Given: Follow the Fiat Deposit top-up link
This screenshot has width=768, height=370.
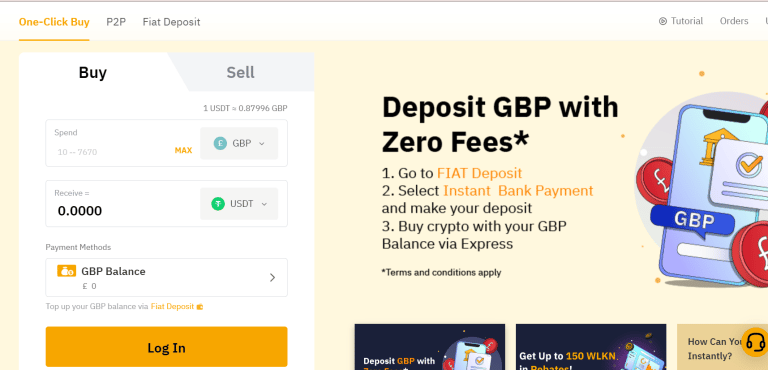Looking at the screenshot, I should 172,307.
